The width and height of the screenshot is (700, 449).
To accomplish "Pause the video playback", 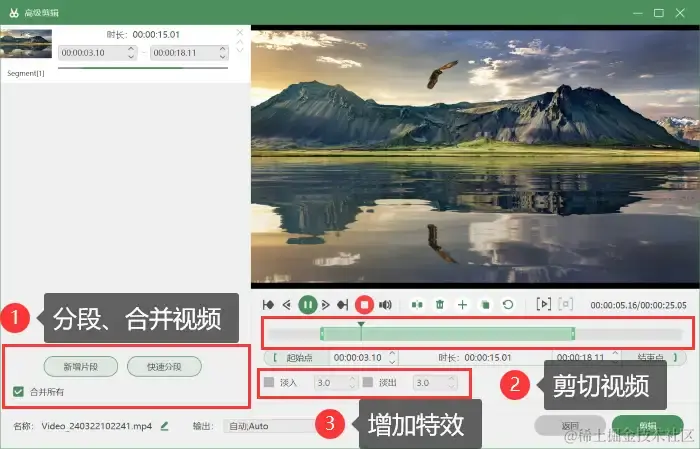I will (308, 305).
